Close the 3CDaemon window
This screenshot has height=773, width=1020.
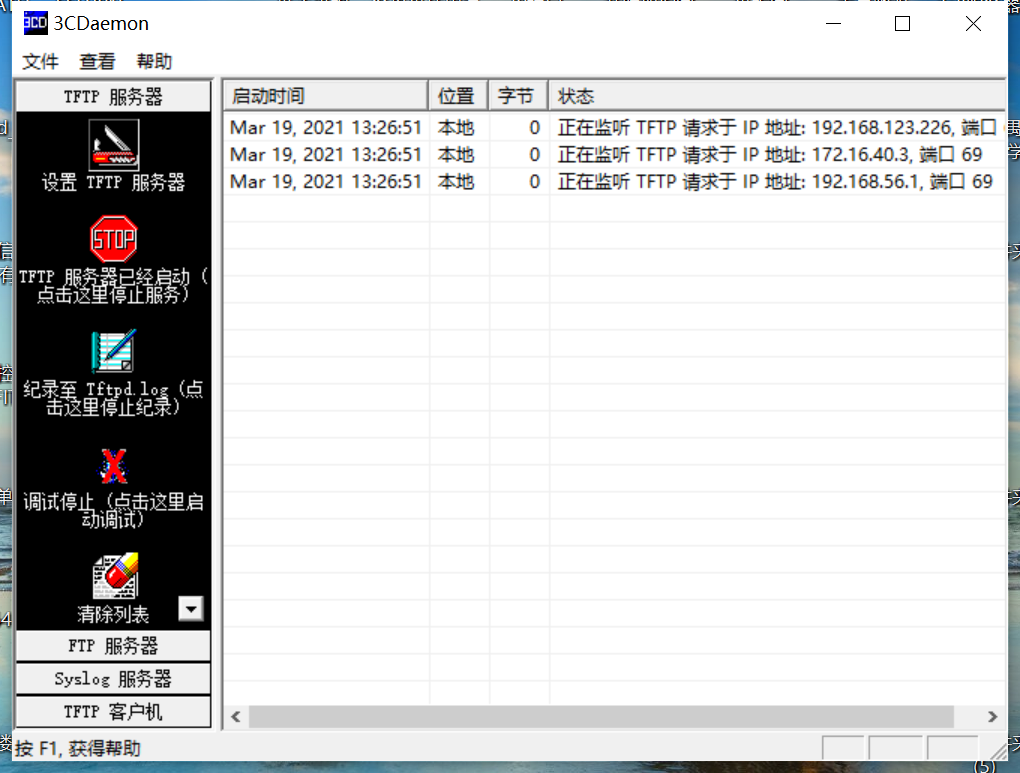973,23
